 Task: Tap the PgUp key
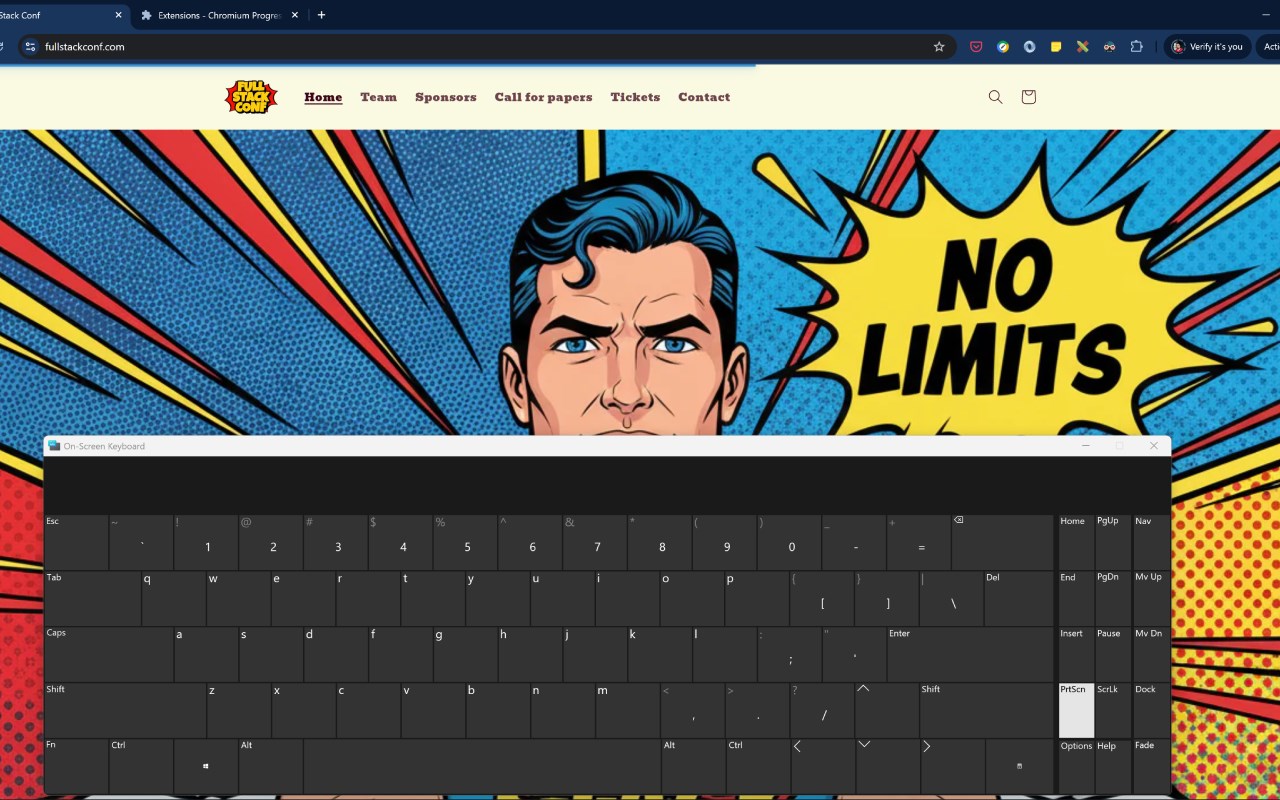pyautogui.click(x=1113, y=542)
